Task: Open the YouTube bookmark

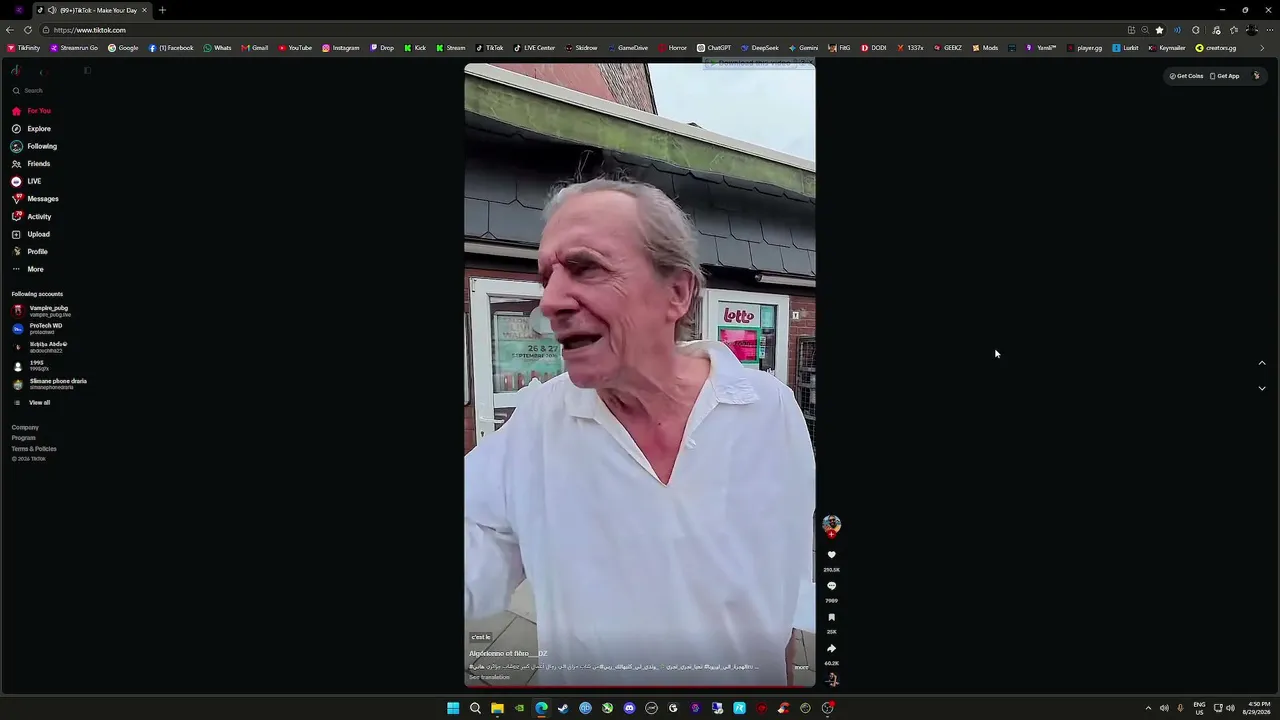Action: point(295,48)
